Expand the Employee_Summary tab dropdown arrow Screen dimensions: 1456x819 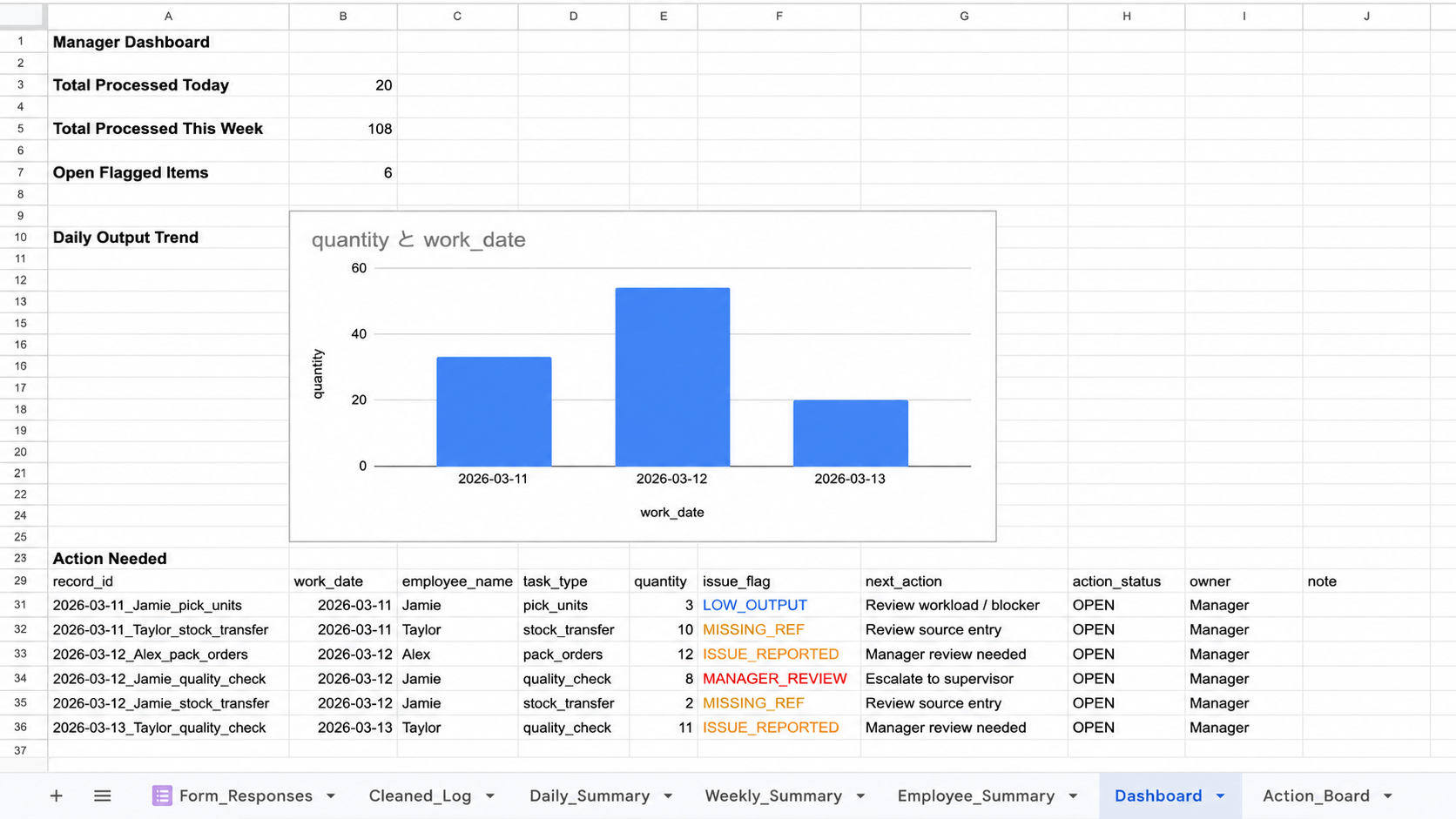[1073, 796]
